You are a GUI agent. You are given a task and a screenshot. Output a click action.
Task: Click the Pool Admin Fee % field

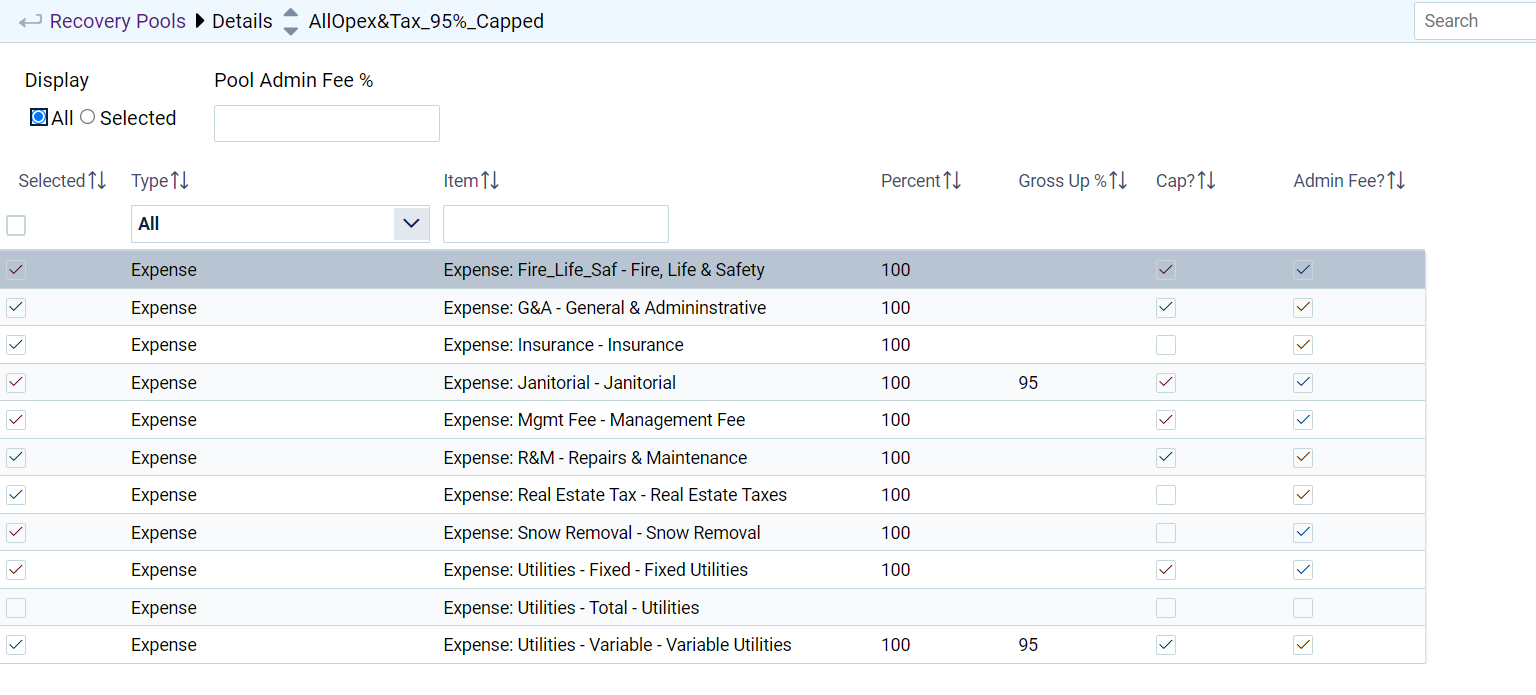327,123
